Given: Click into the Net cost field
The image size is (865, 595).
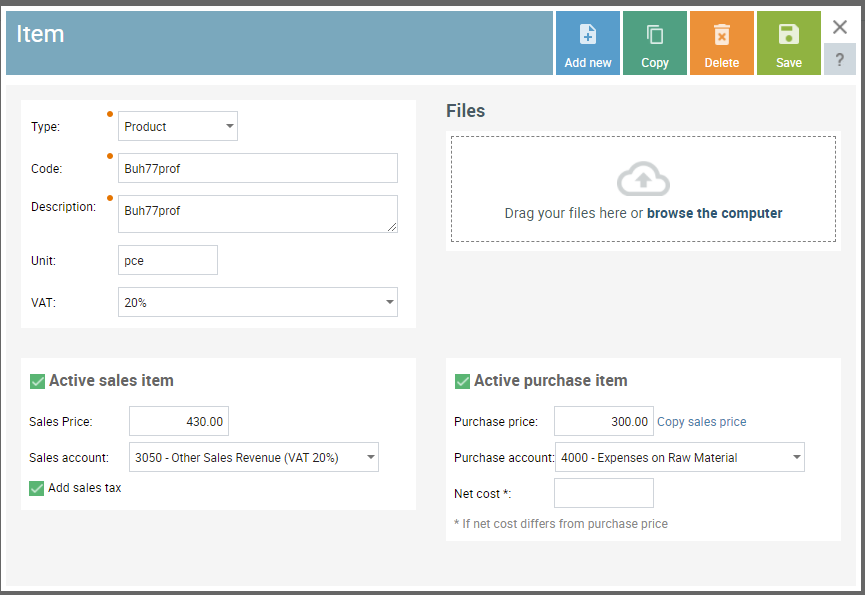Looking at the screenshot, I should [603, 493].
